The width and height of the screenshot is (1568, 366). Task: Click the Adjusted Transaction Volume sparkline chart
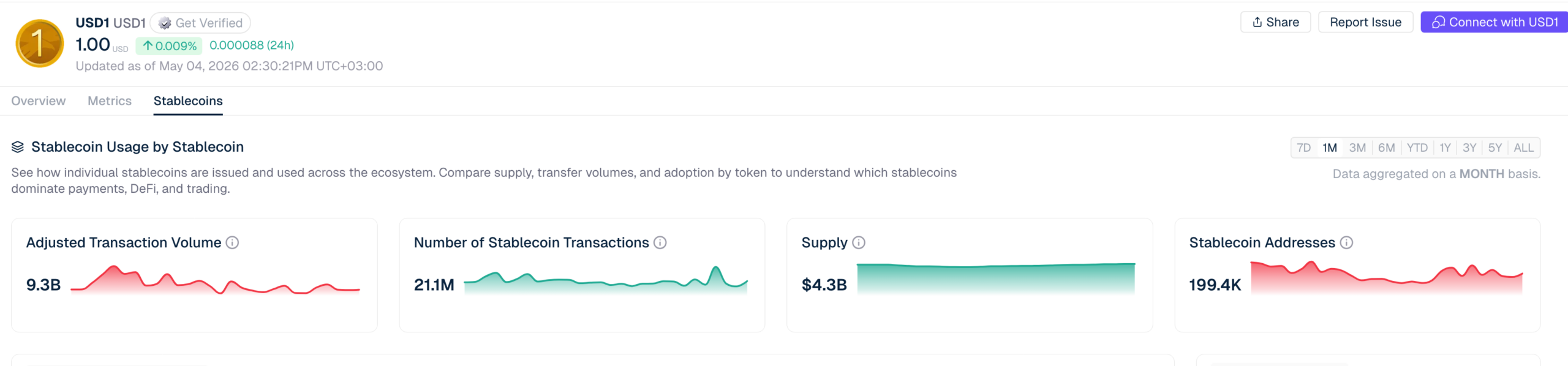215,280
